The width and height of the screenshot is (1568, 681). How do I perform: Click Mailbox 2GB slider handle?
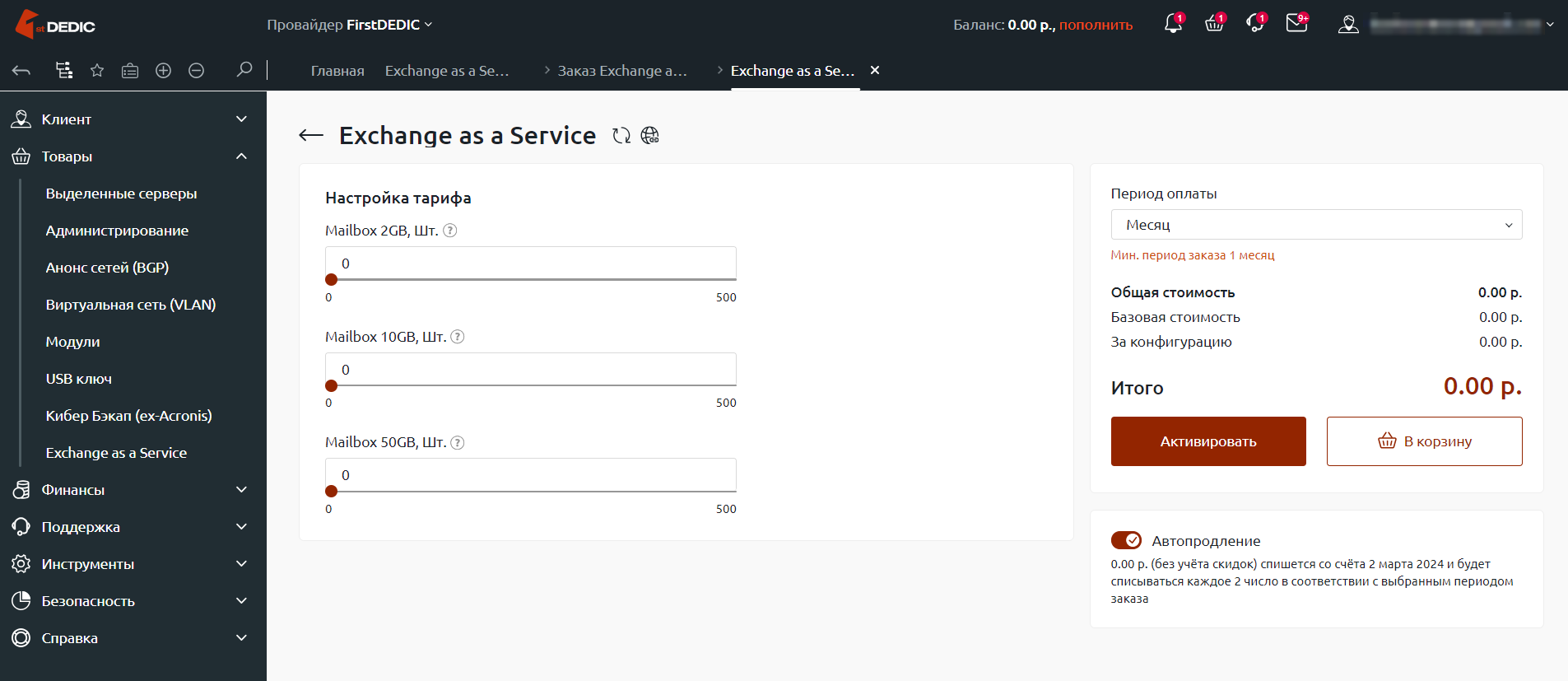coord(332,280)
